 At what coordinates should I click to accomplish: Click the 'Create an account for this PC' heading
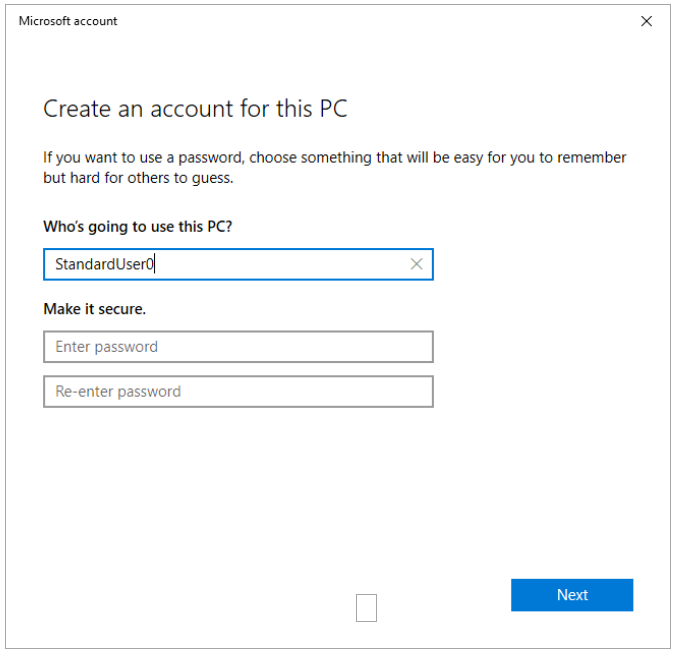point(195,109)
